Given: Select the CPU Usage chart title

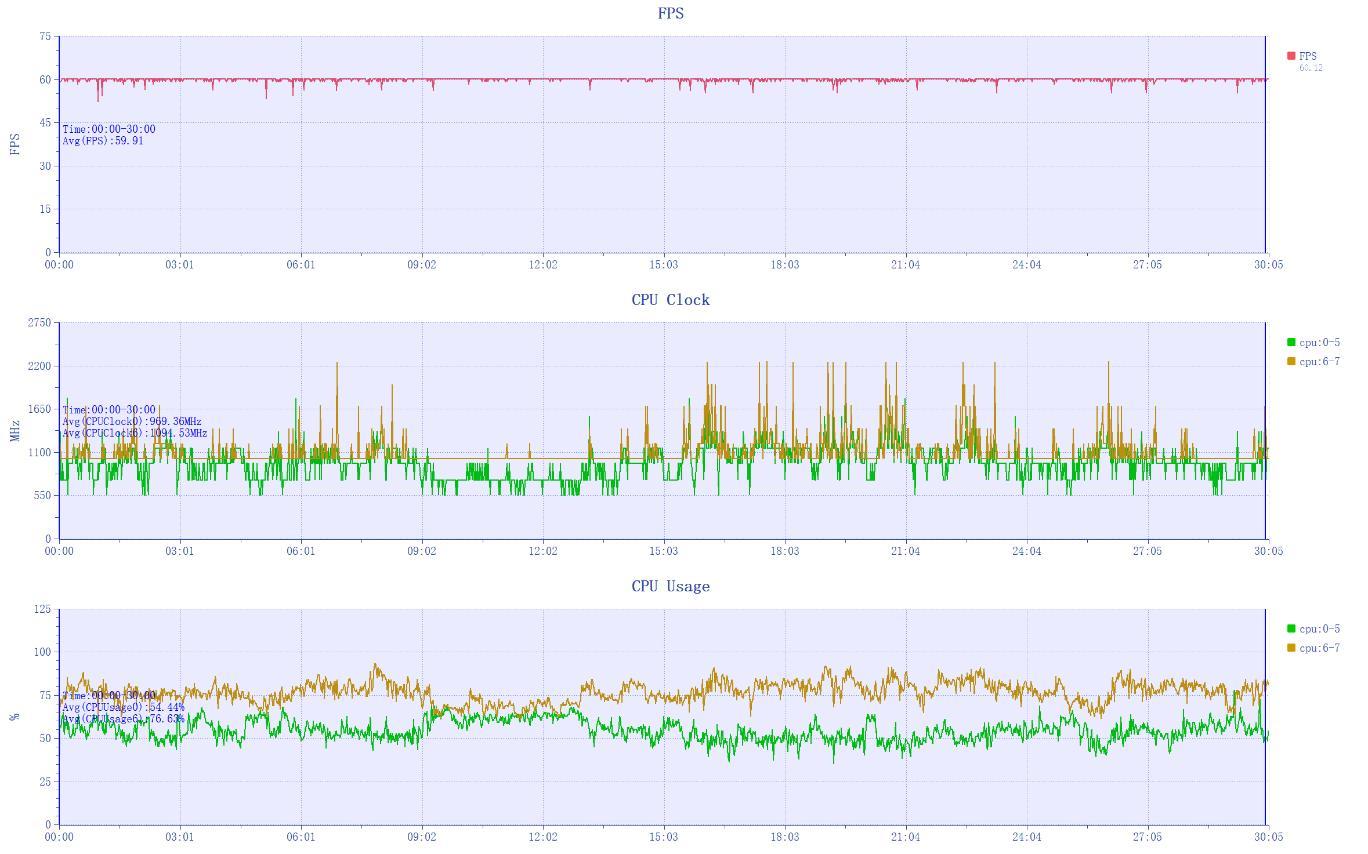Looking at the screenshot, I should pos(671,586).
